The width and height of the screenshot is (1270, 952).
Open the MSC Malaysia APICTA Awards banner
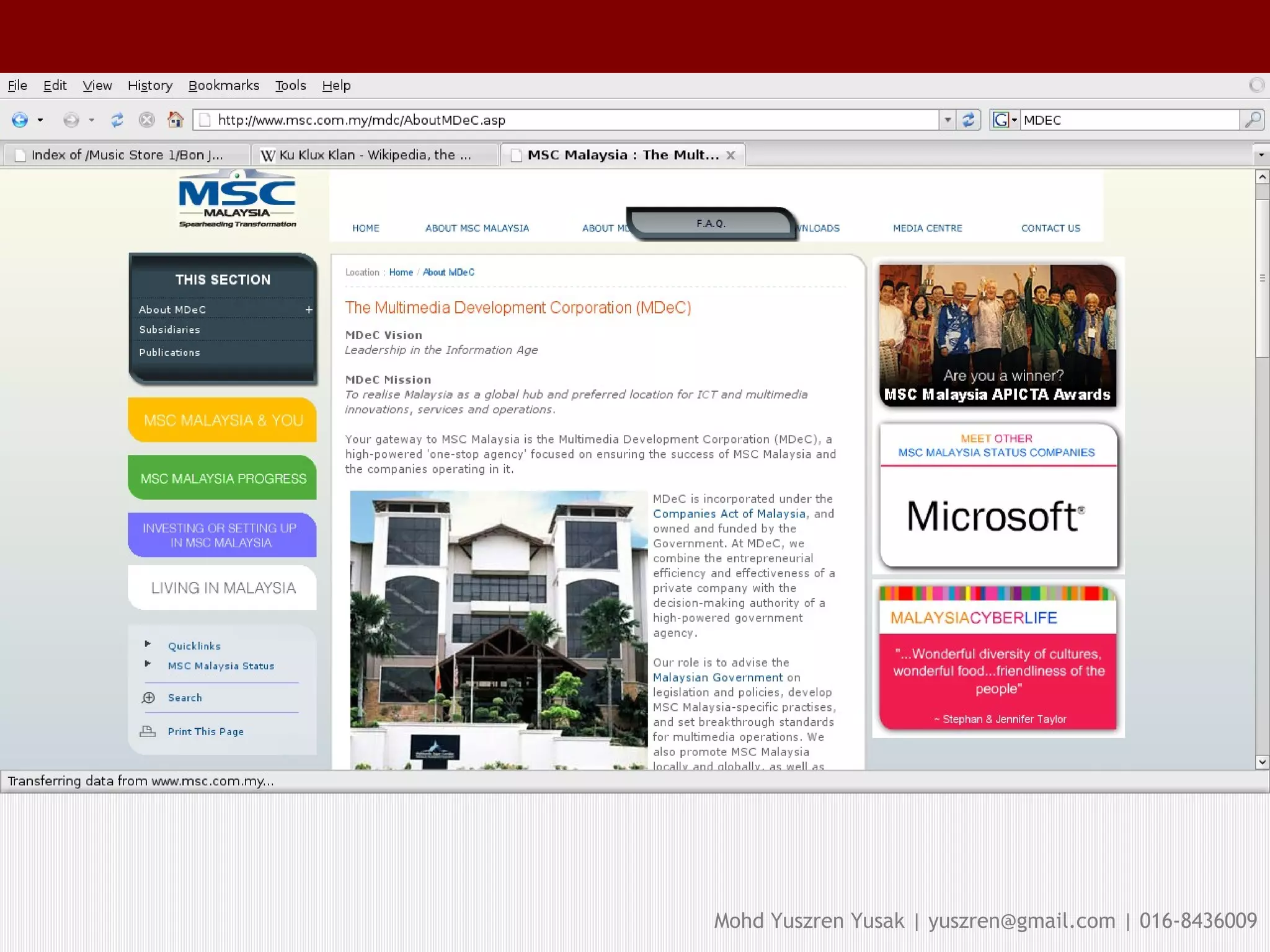[x=997, y=335]
